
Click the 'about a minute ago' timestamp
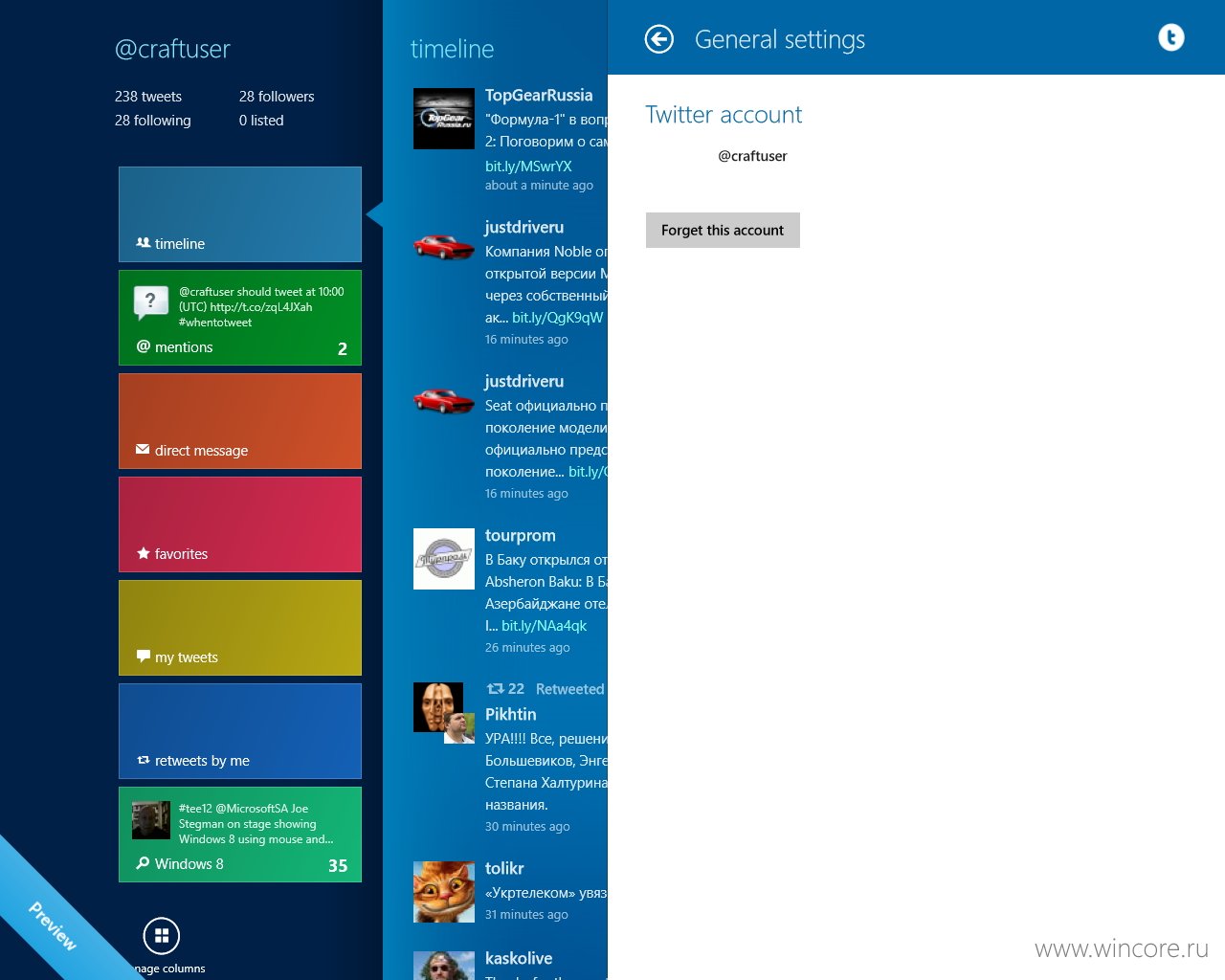pos(539,186)
